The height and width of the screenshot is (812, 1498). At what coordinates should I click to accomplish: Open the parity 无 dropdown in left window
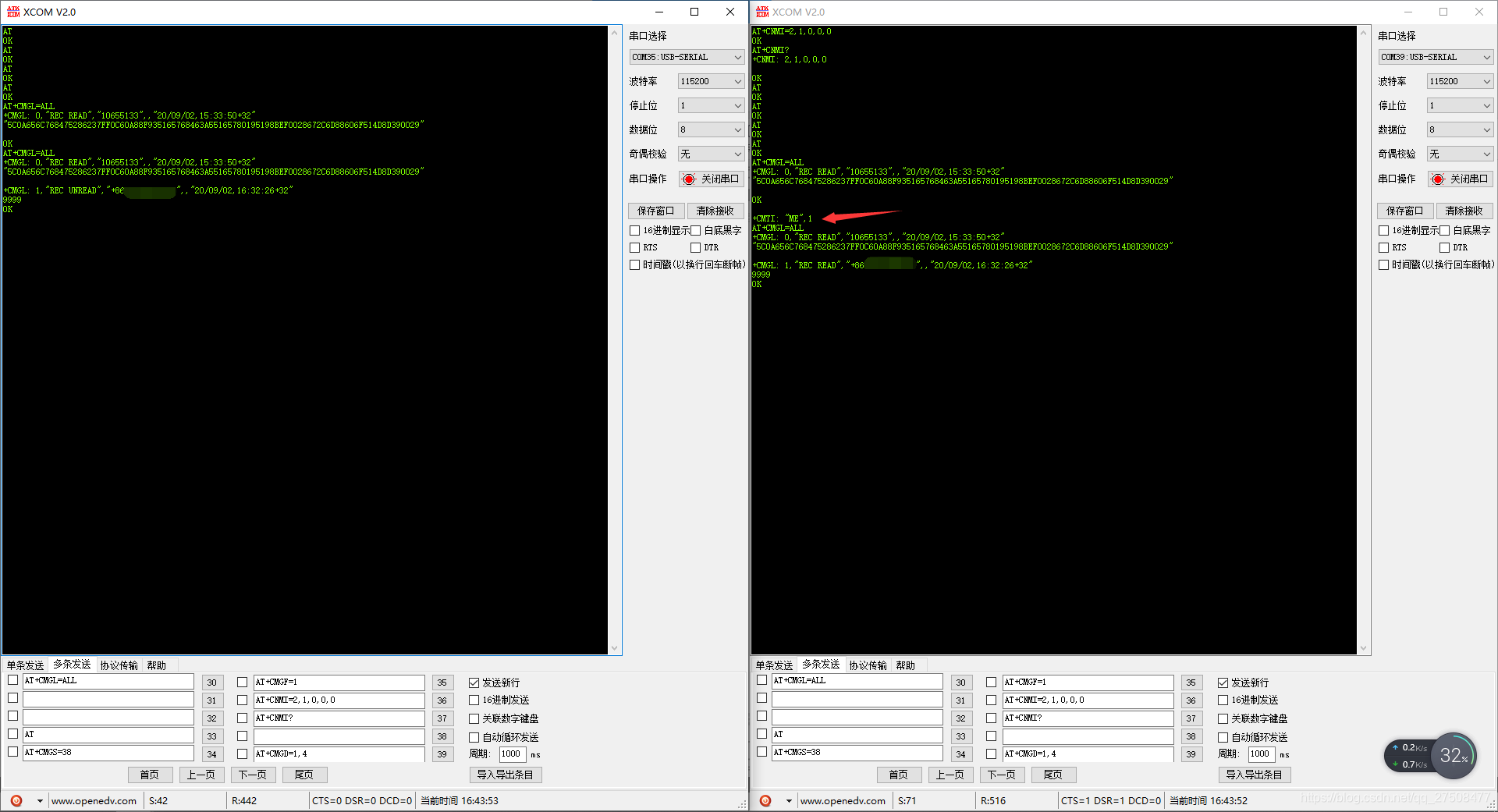point(711,154)
